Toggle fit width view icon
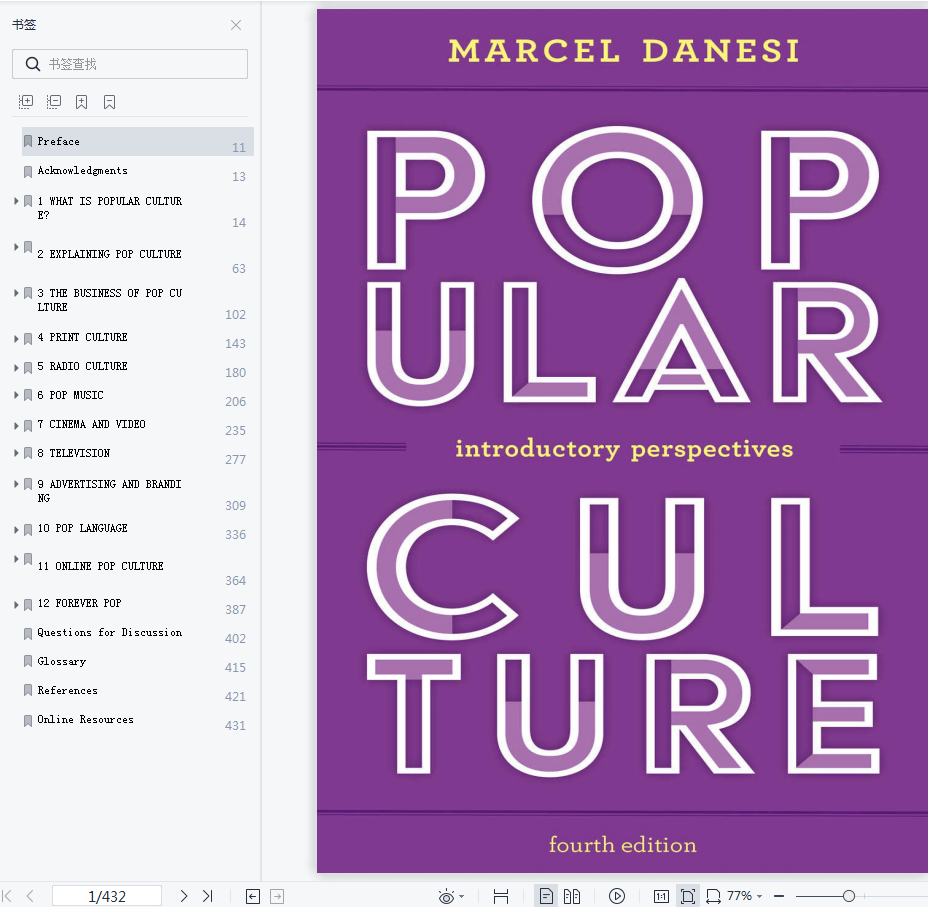 [x=501, y=896]
